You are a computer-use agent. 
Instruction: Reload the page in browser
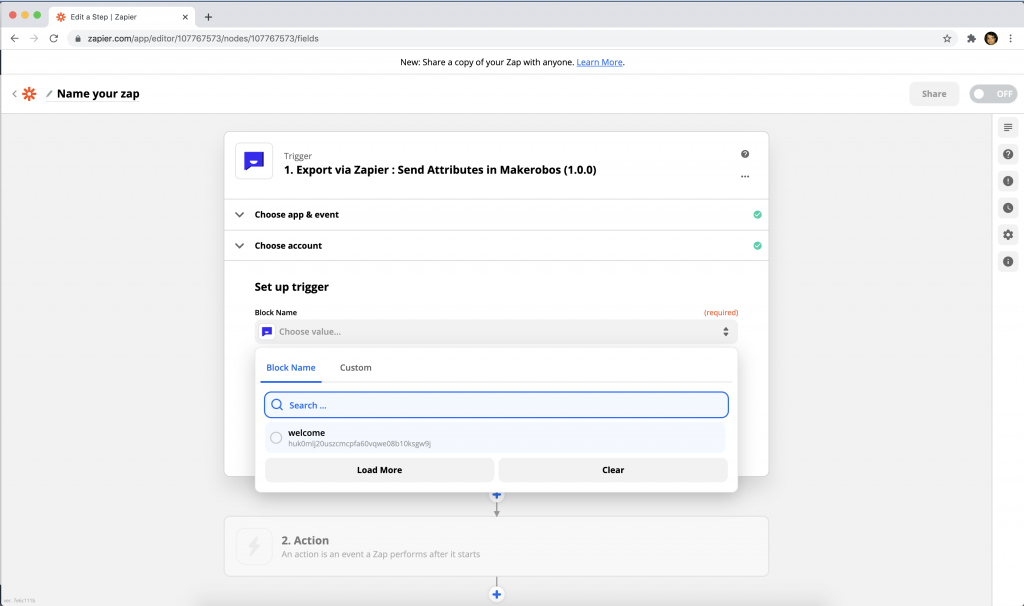click(x=54, y=39)
